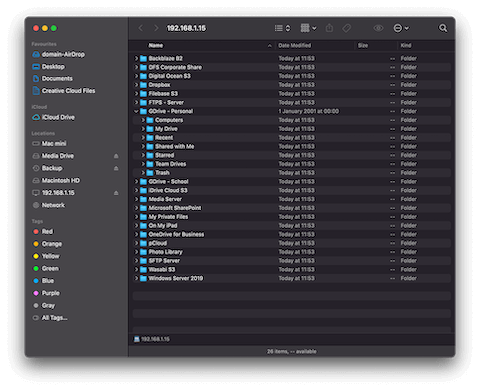Viewport: 480px width, 390px height.
Task: Expand the Computers subfolder
Action: 143,120
